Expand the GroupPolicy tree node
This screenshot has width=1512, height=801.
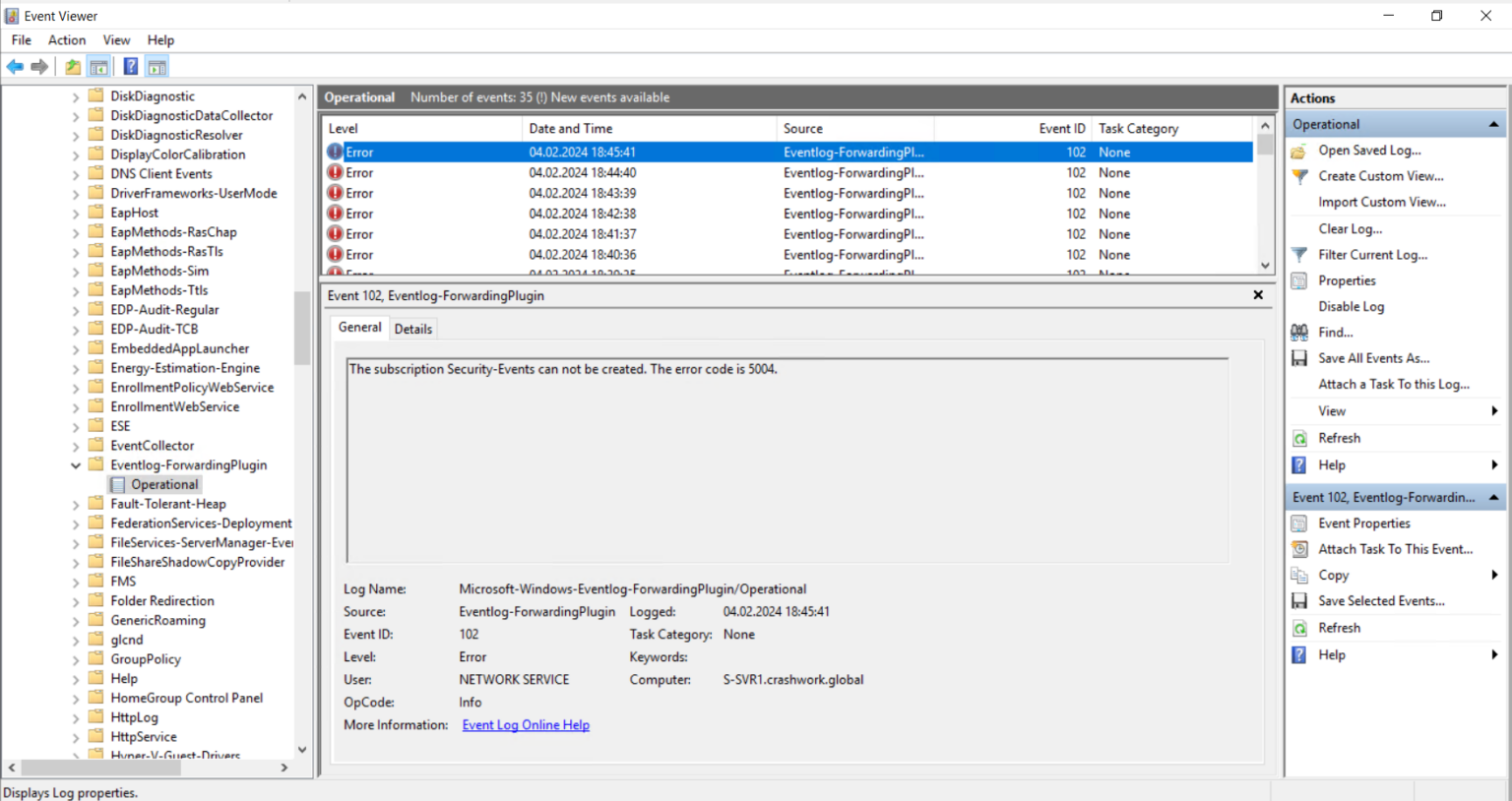click(76, 658)
